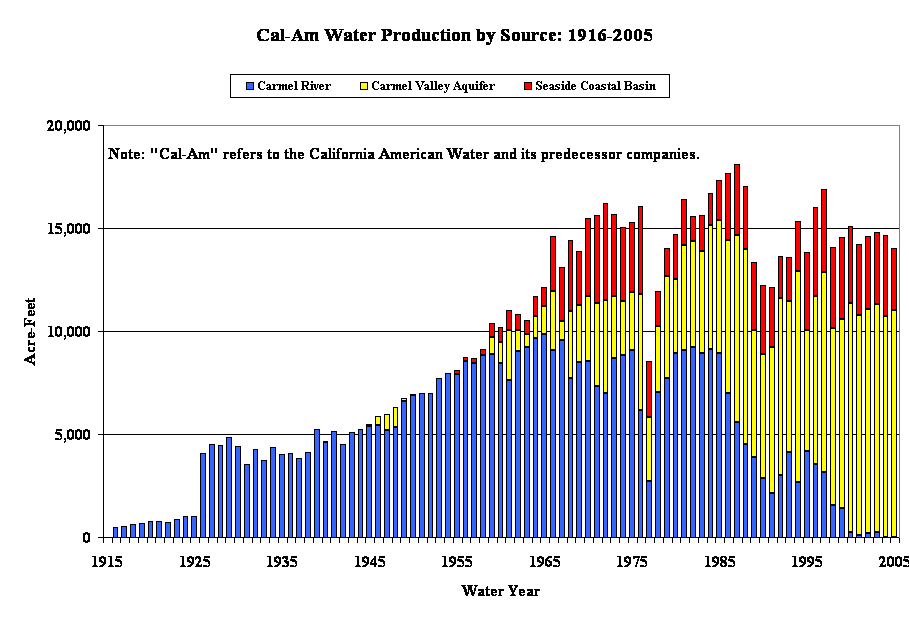This screenshot has width=909, height=620.
Task: Click the 1925 x-axis label
Action: point(194,561)
